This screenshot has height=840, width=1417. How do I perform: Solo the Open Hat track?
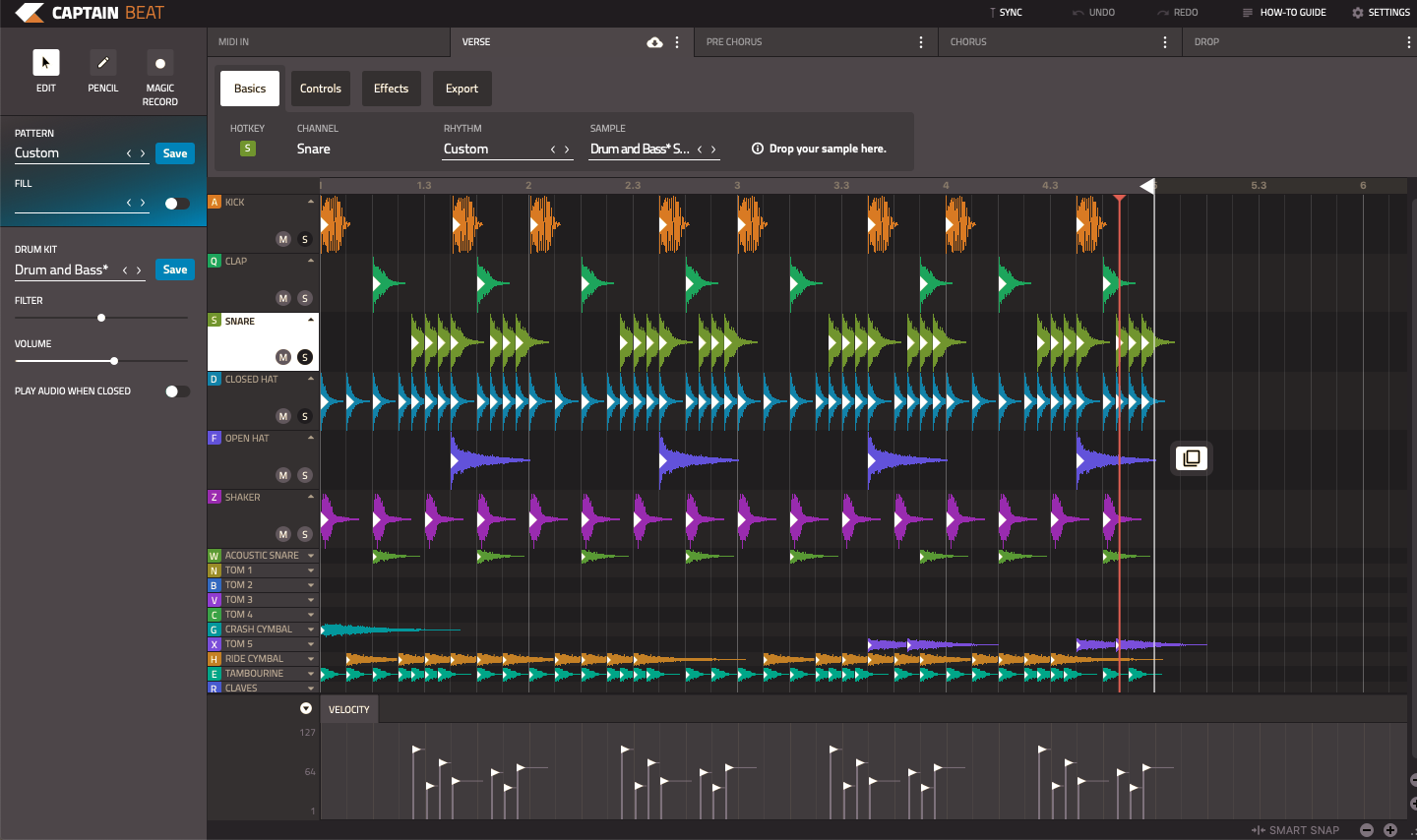pos(305,475)
